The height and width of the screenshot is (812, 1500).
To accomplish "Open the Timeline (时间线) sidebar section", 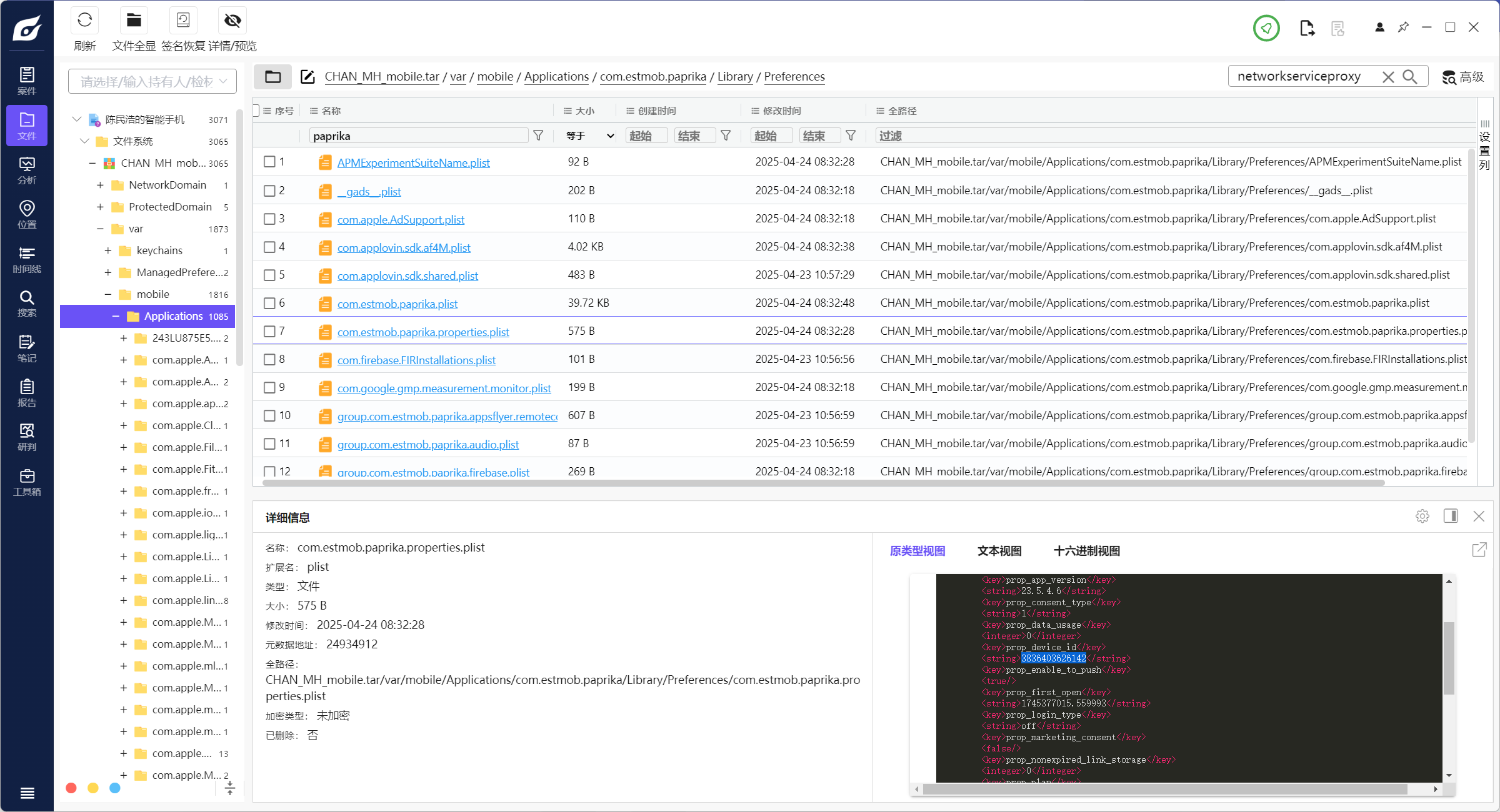I will (x=27, y=259).
